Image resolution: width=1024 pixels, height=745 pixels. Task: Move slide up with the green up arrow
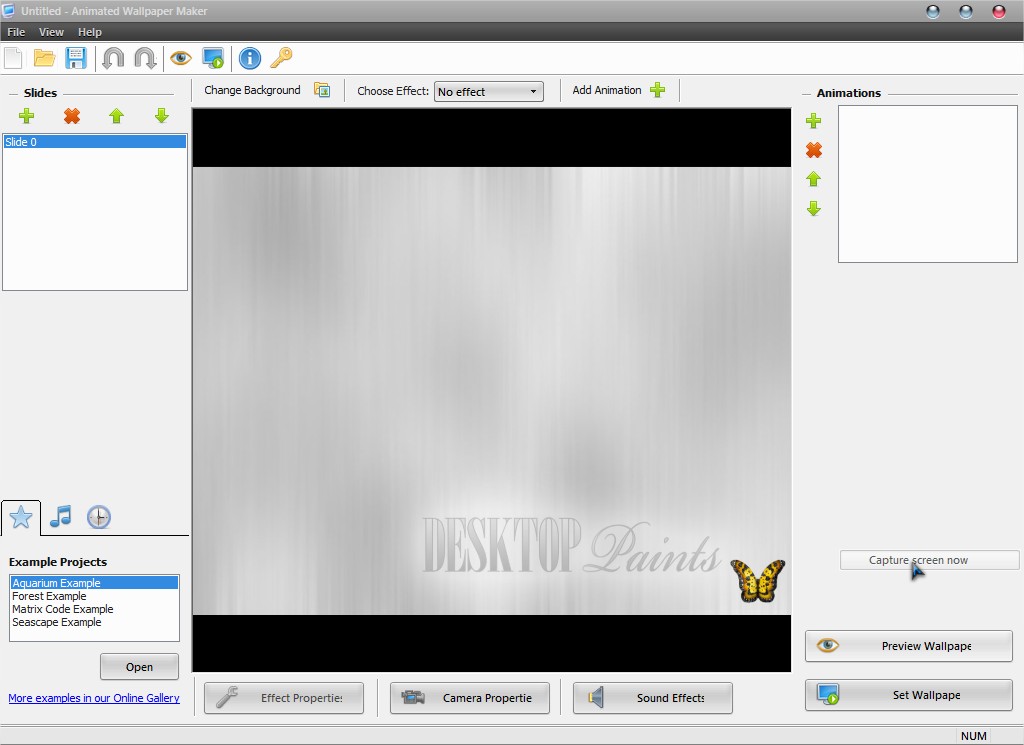click(x=116, y=116)
